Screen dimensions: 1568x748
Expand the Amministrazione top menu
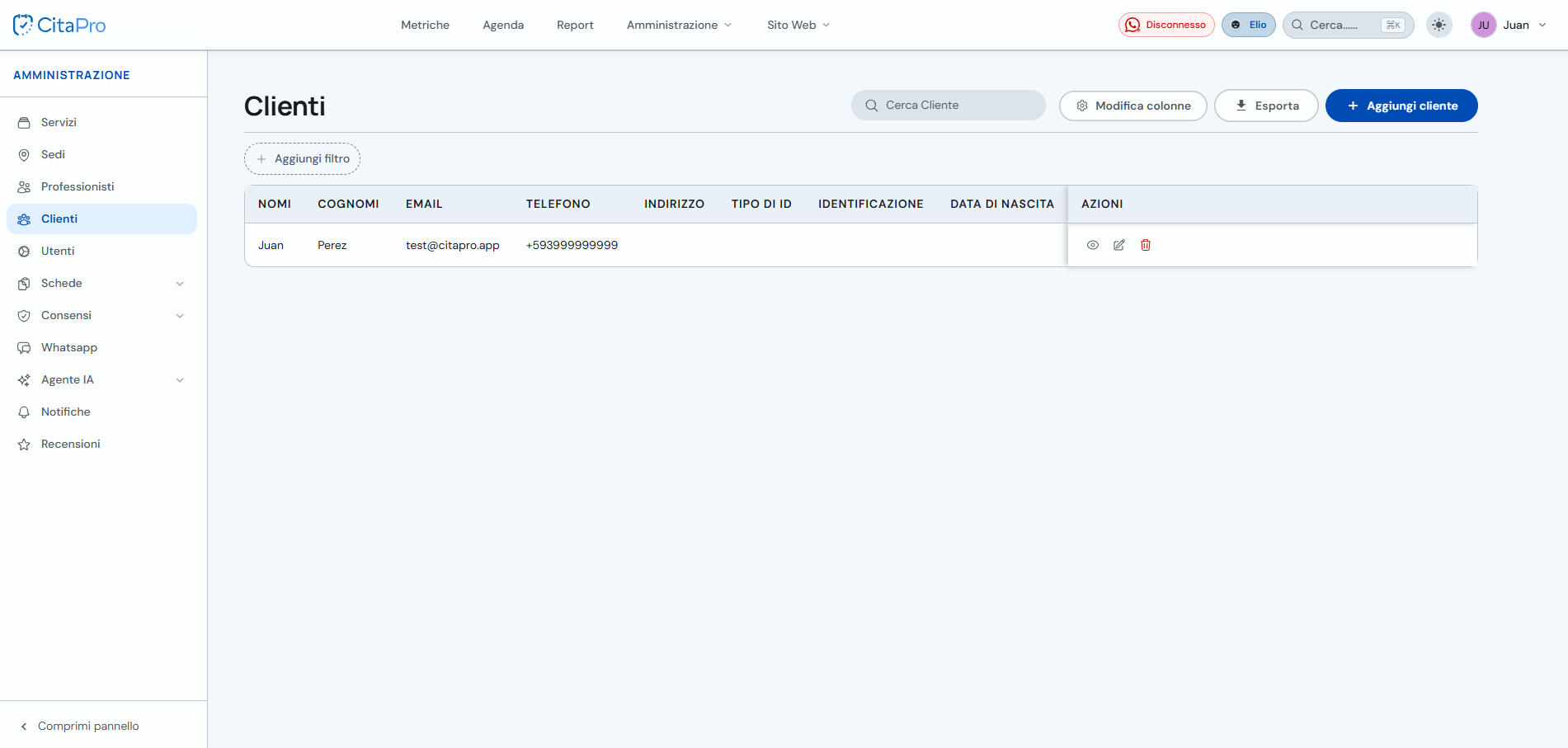click(x=679, y=25)
